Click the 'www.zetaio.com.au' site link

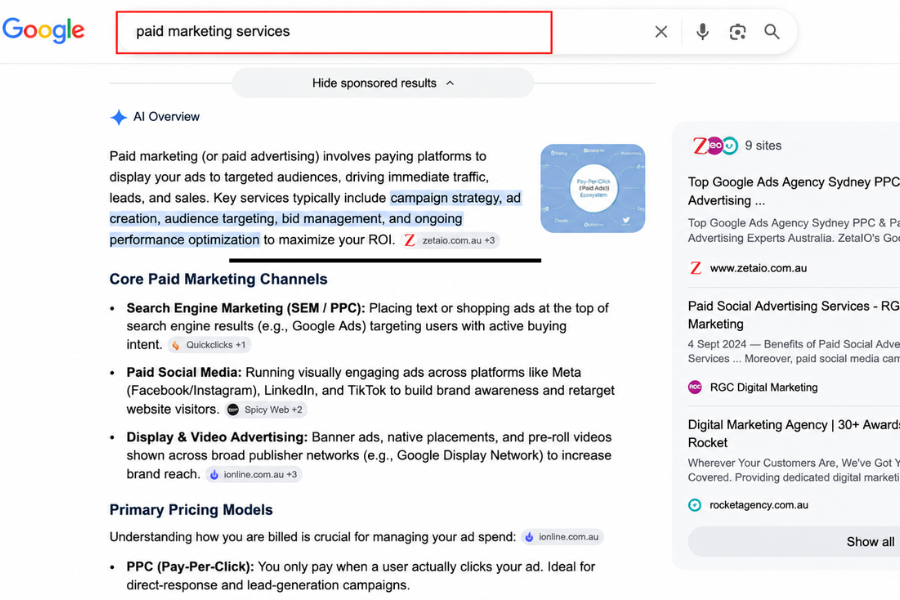pos(758,268)
